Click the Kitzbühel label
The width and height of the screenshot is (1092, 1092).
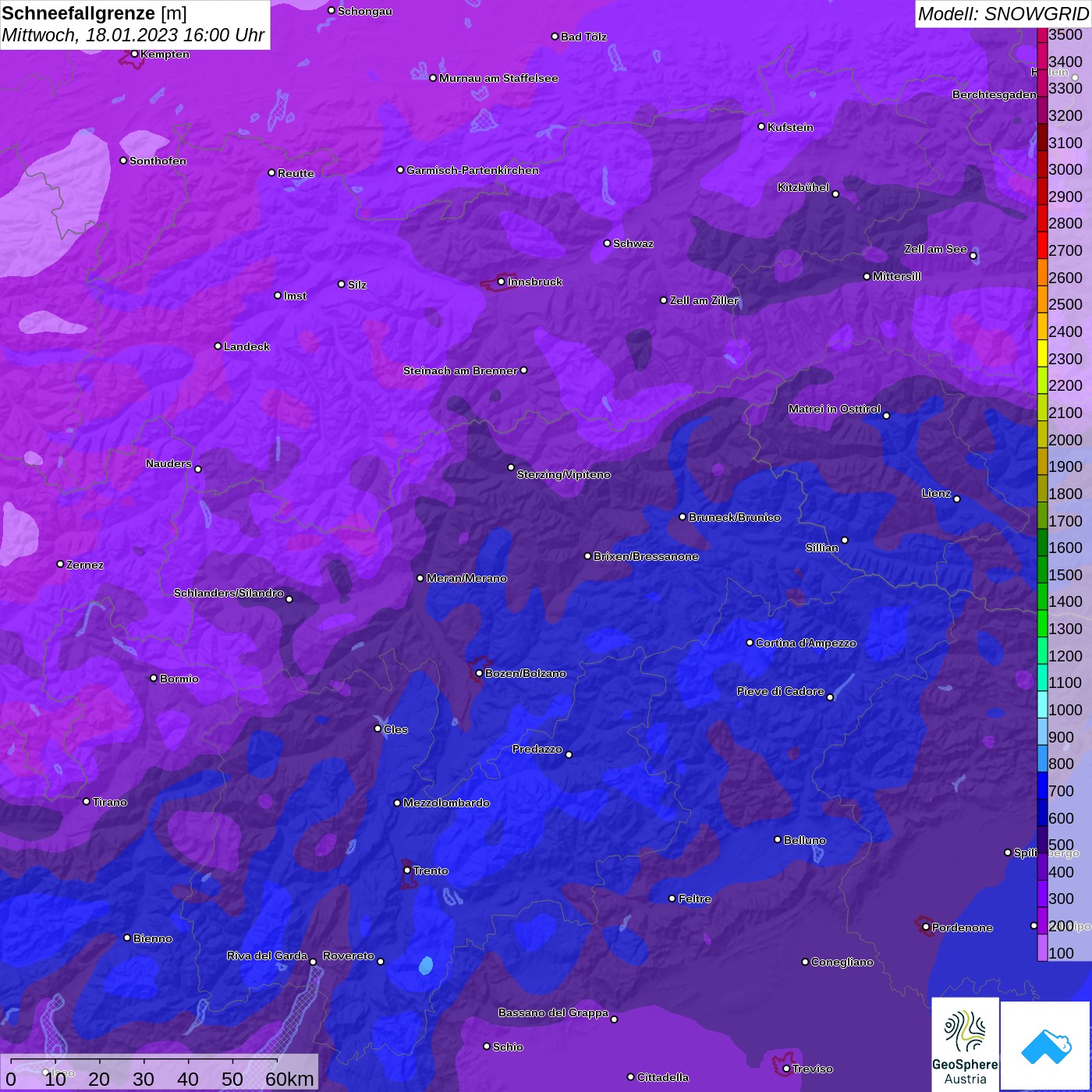803,187
